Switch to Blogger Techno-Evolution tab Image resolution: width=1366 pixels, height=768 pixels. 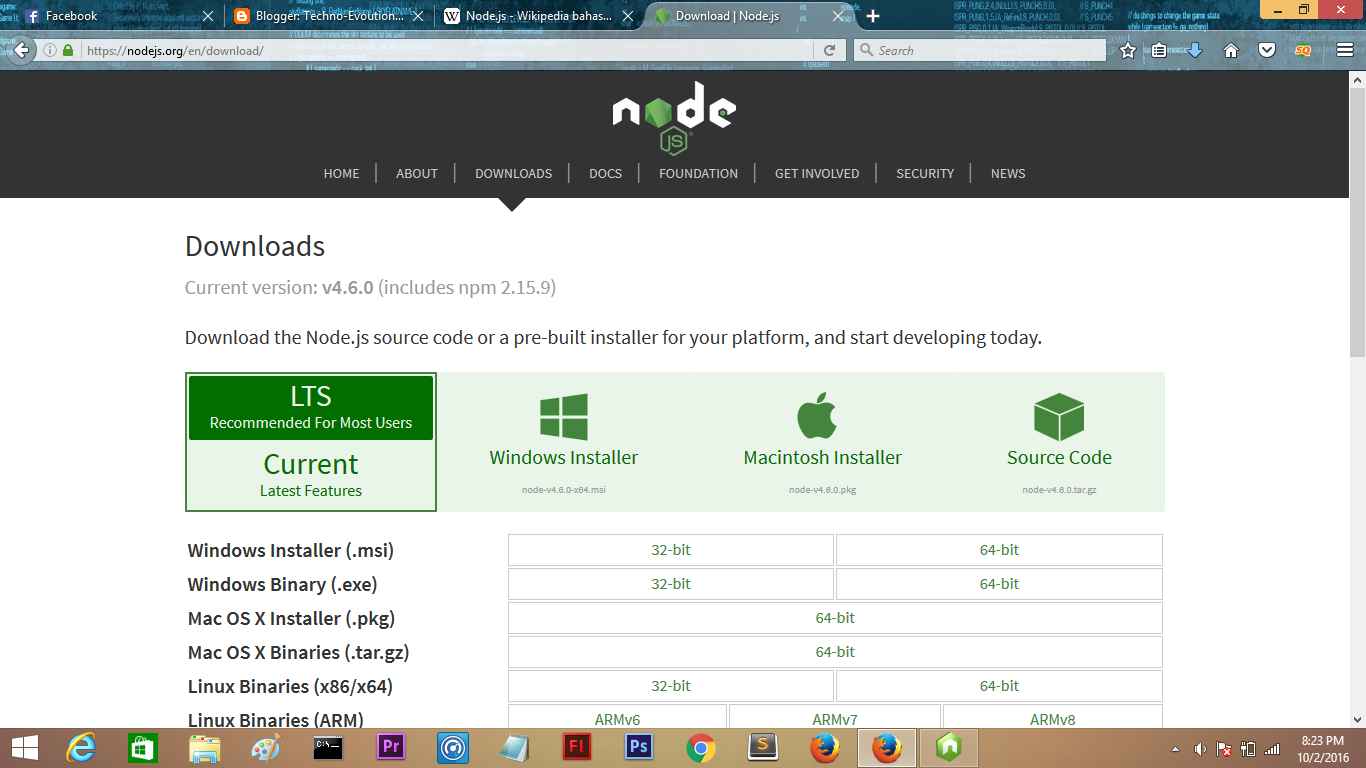[x=328, y=16]
